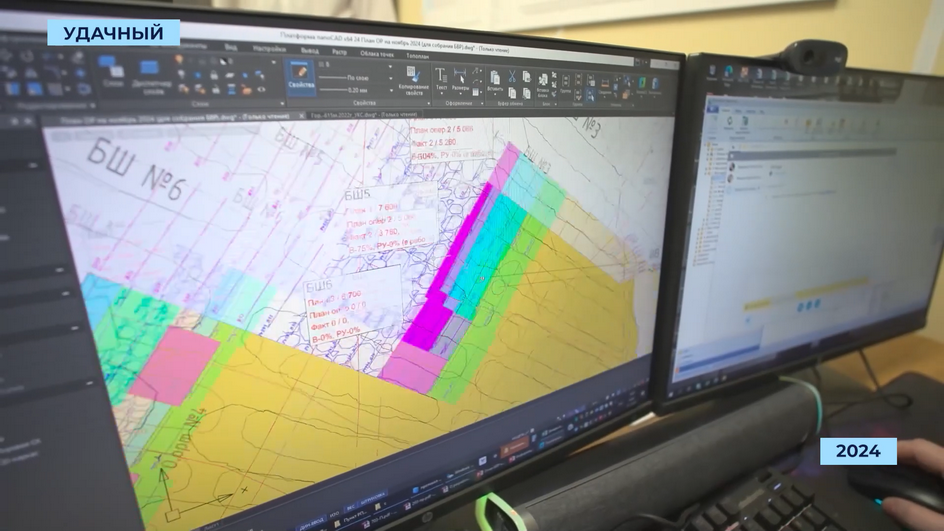Click the blue stacked-layers icon in Слои bottom row

tap(231, 90)
